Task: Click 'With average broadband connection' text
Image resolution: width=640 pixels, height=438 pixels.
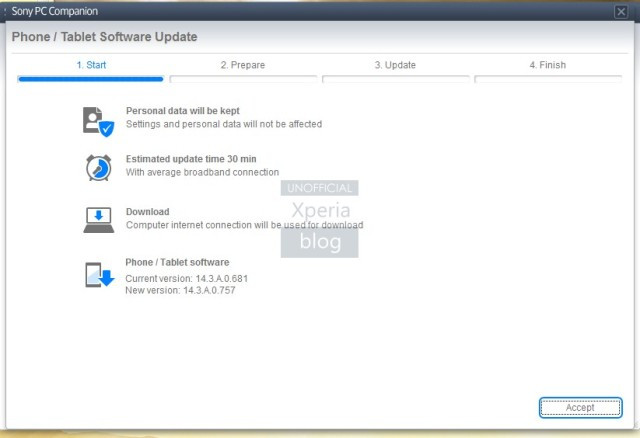Action: click(x=202, y=172)
